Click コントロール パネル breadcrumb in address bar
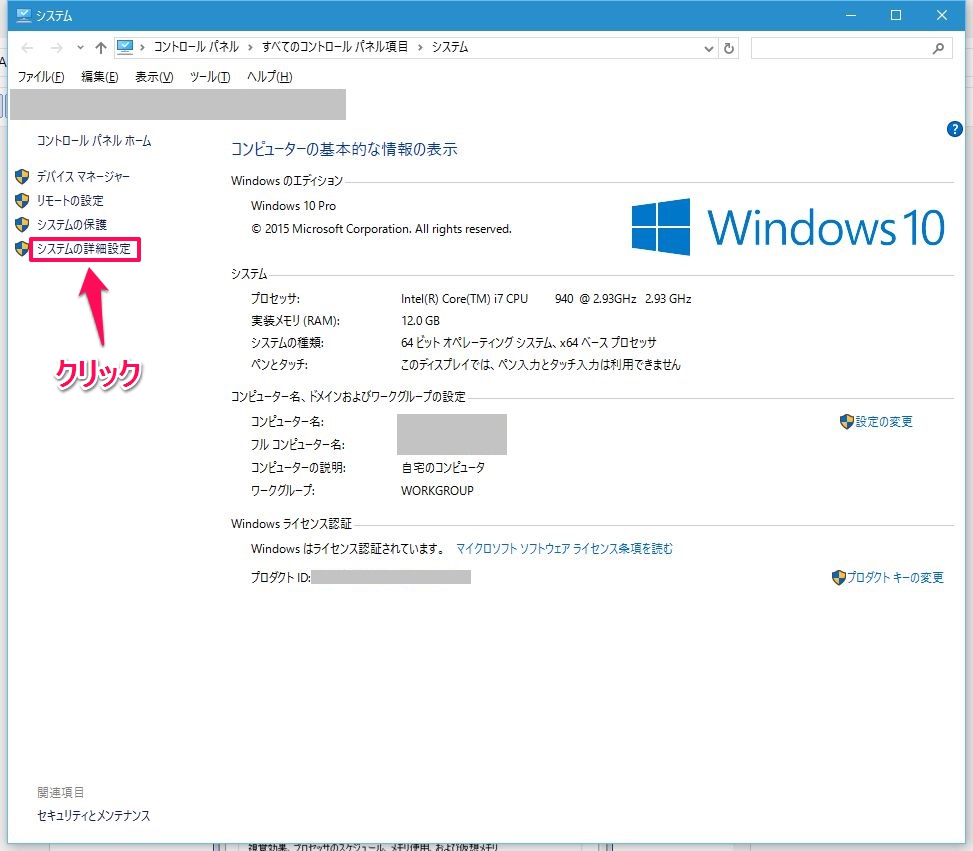Screen dimensions: 973x851 tap(196, 47)
